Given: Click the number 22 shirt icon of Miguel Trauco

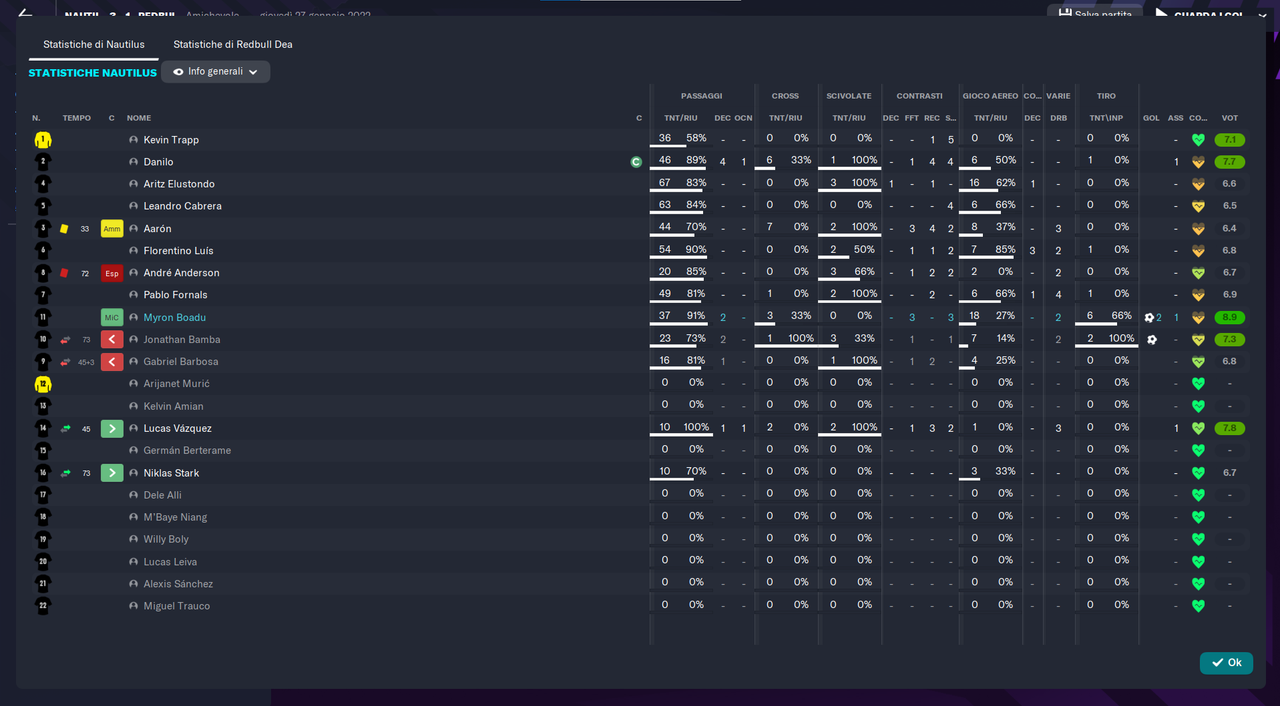Looking at the screenshot, I should tap(43, 606).
